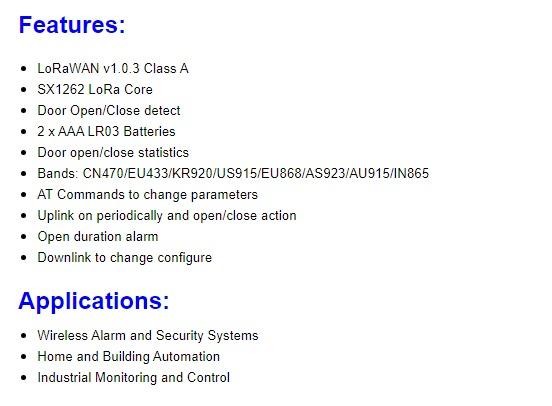This screenshot has width=552, height=406.
Task: Click the bullet before Industrial Monitoring
Action: pos(24,378)
